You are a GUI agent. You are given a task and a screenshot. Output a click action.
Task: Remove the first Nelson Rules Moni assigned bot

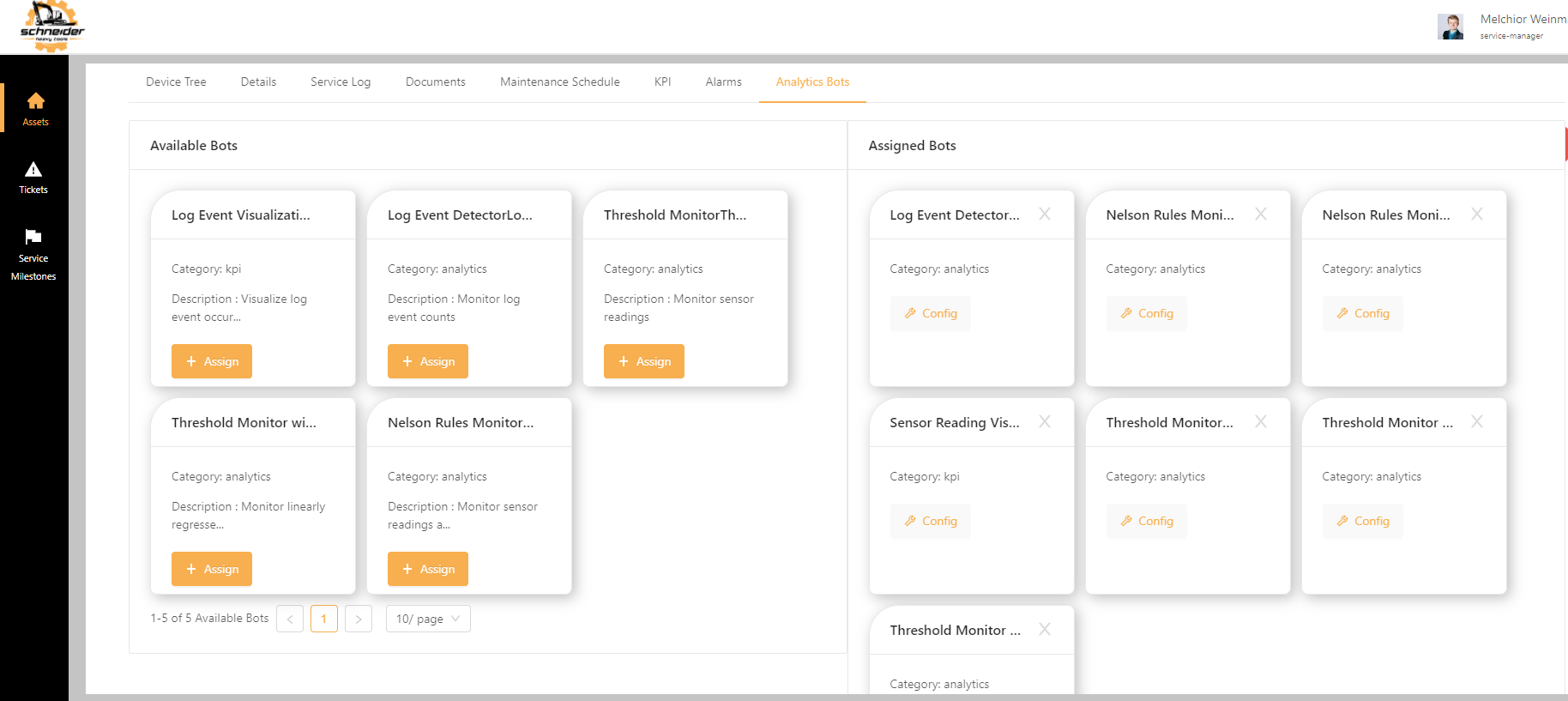[x=1261, y=214]
